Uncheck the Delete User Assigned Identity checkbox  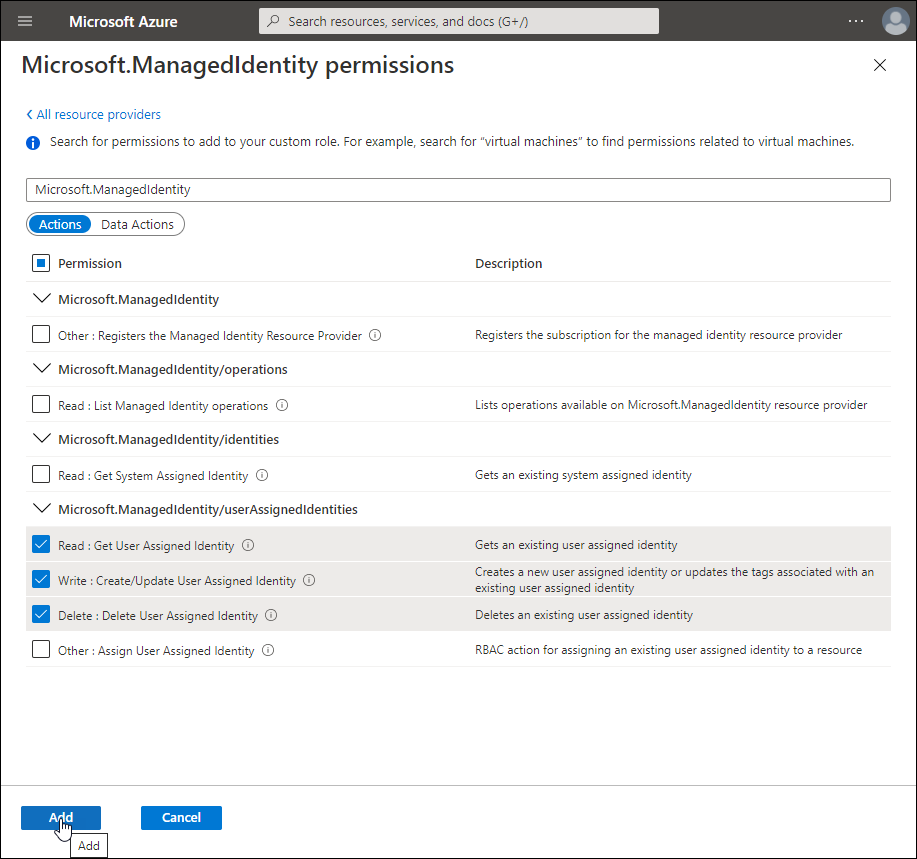[x=41, y=615]
